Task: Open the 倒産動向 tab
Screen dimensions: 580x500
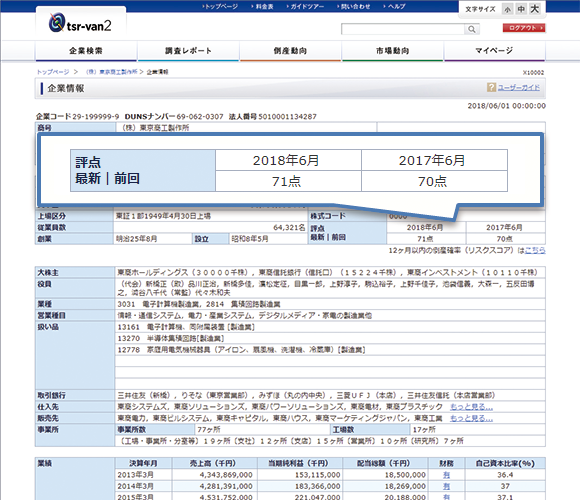Action: click(x=290, y=51)
